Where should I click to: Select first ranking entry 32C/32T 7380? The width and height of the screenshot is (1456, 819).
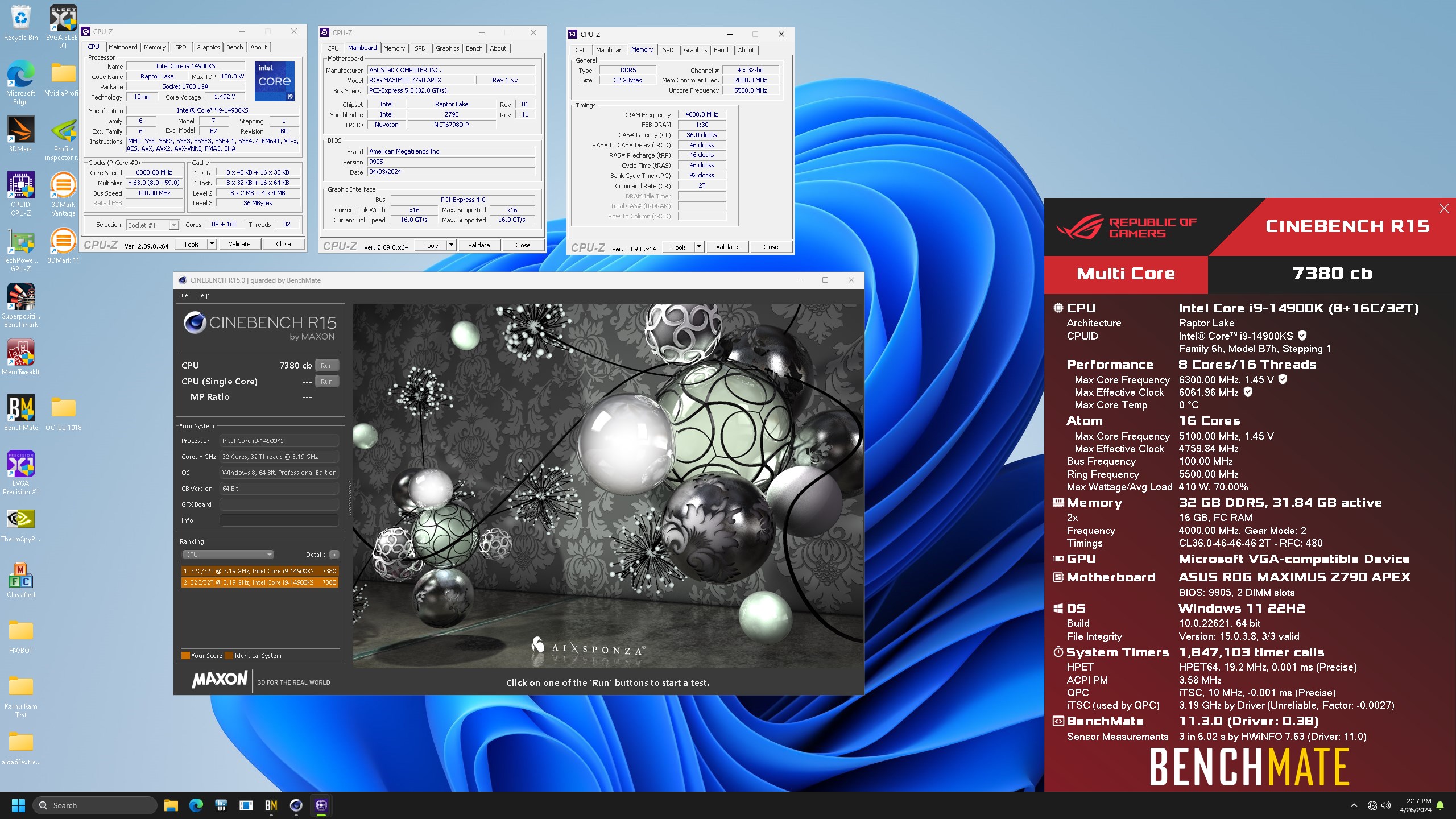[260, 571]
